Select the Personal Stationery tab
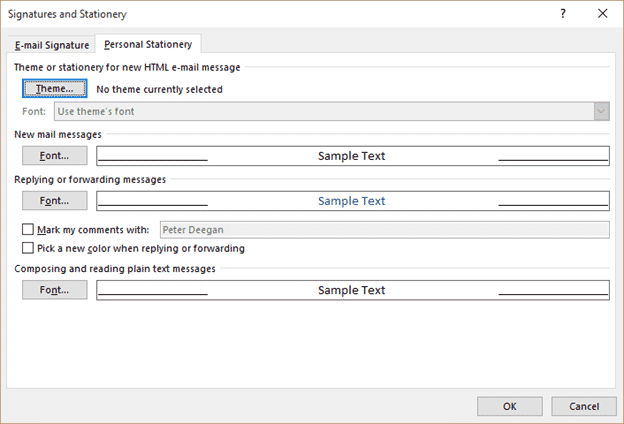 click(149, 44)
